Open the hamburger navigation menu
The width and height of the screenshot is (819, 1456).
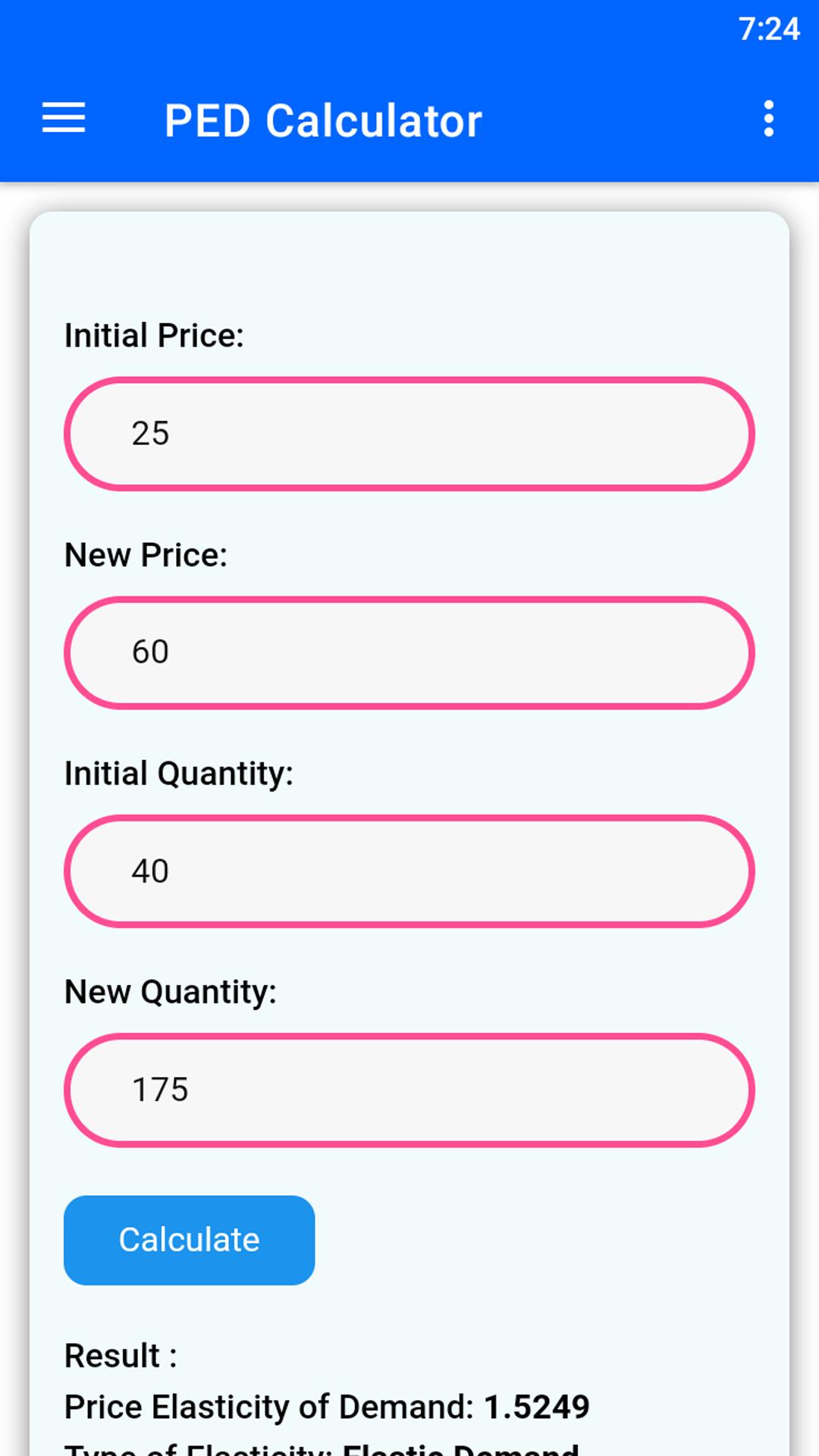64,118
